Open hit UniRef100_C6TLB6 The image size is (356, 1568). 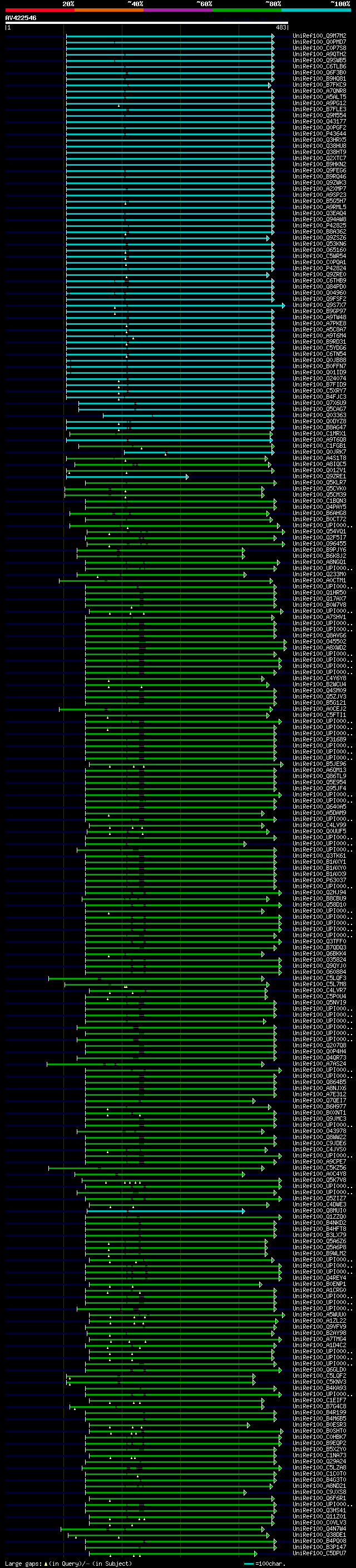319,66
